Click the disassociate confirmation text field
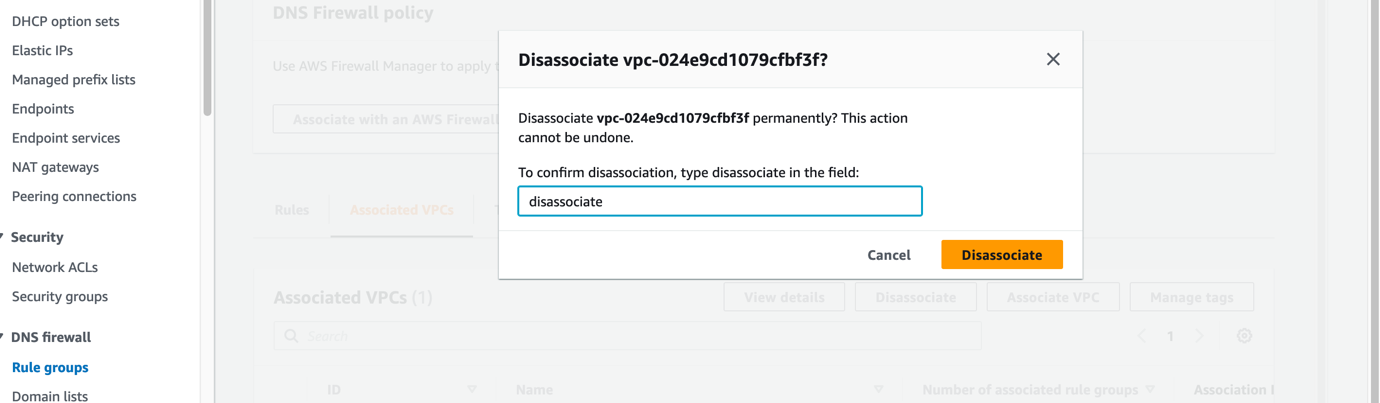This screenshot has width=1380, height=403. 720,201
